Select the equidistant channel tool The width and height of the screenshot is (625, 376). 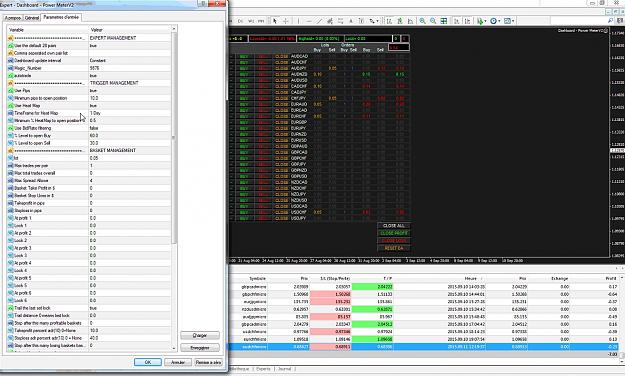tap(330, 21)
